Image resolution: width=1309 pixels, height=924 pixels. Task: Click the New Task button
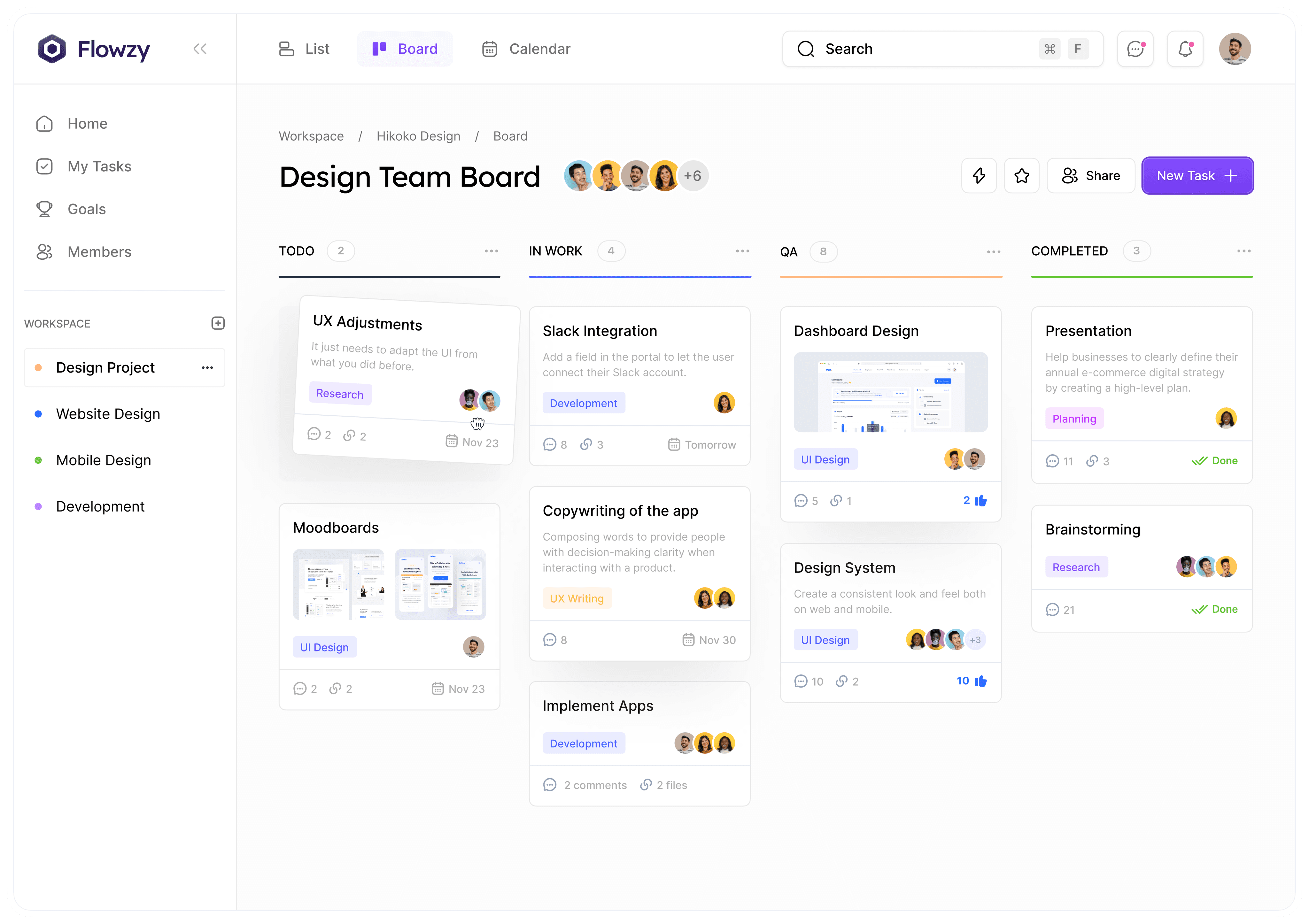point(1197,175)
